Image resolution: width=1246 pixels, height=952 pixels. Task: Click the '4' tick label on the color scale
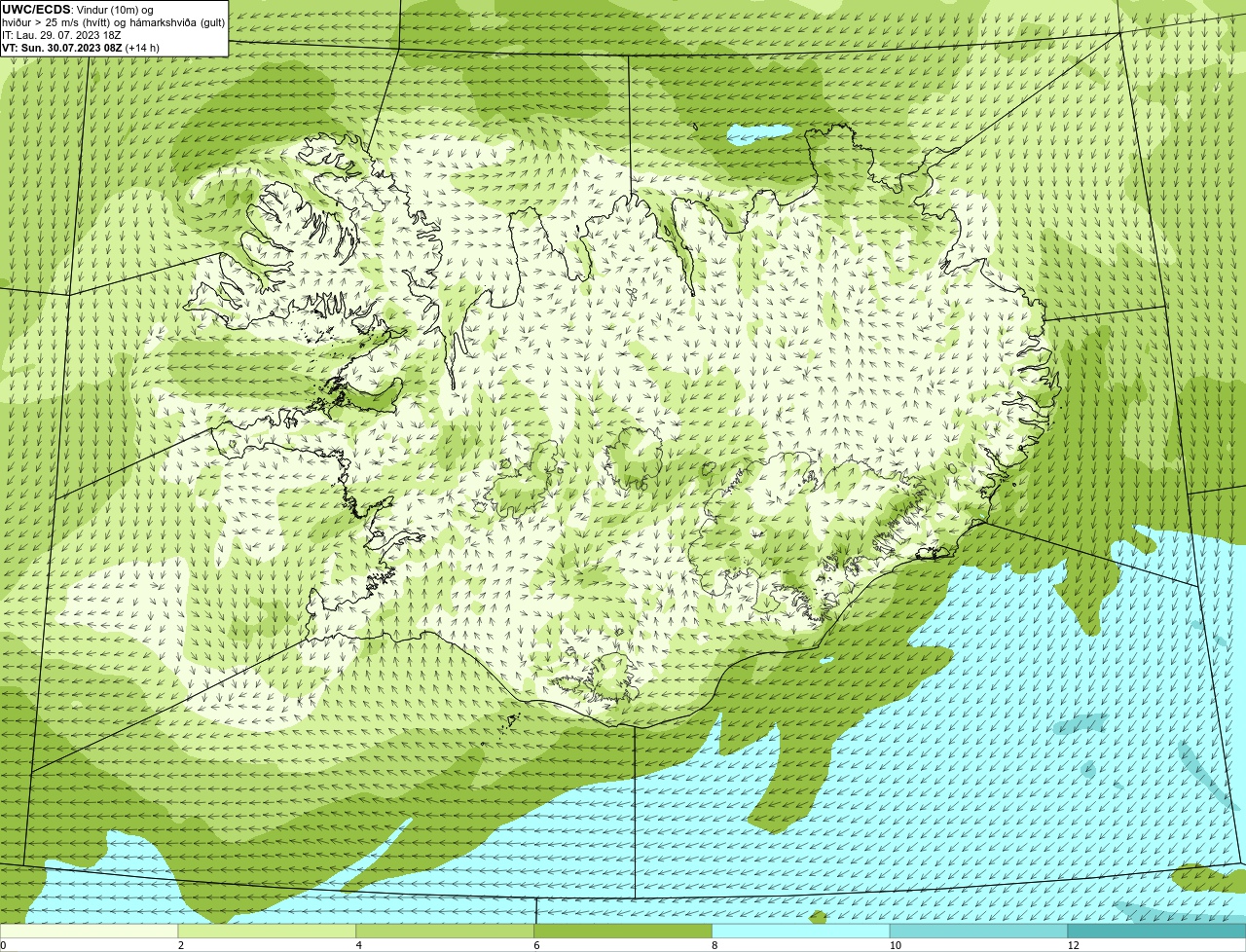click(x=358, y=945)
